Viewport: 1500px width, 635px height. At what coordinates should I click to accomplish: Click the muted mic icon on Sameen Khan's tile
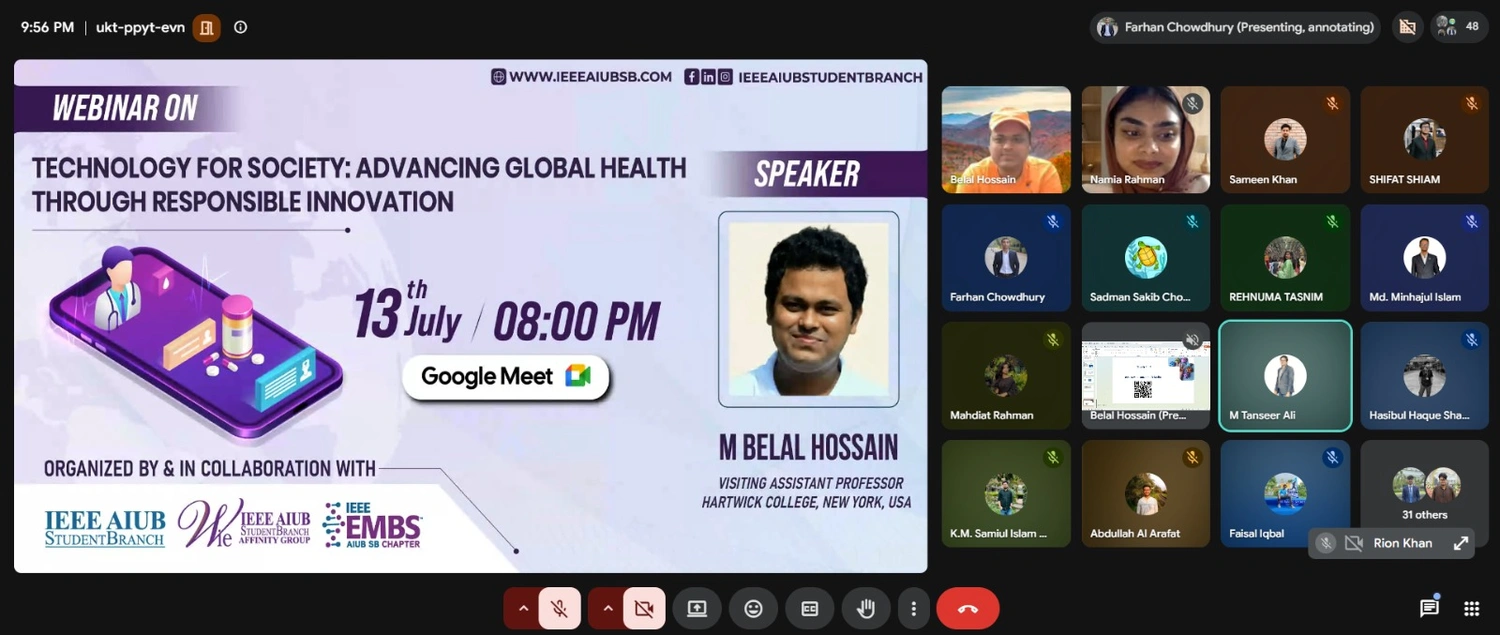(1332, 103)
